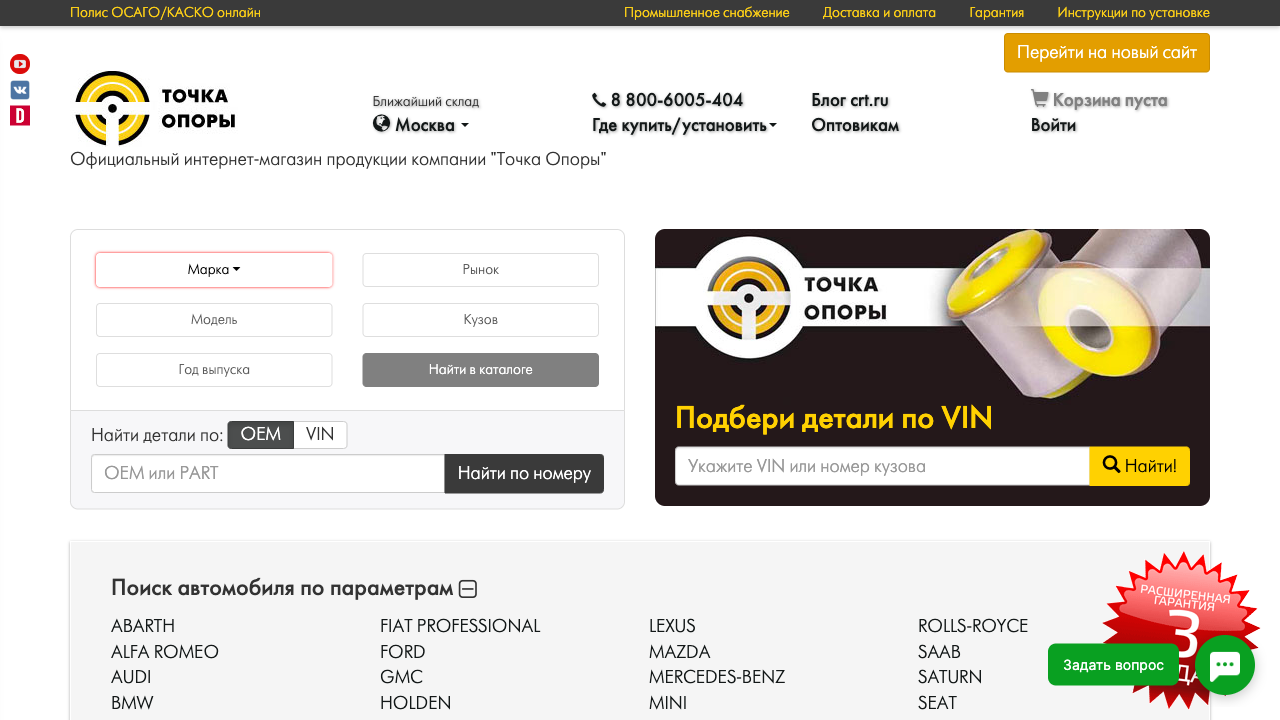This screenshot has height=720, width=1280.
Task: Click Найти в каталоге button
Action: point(480,370)
